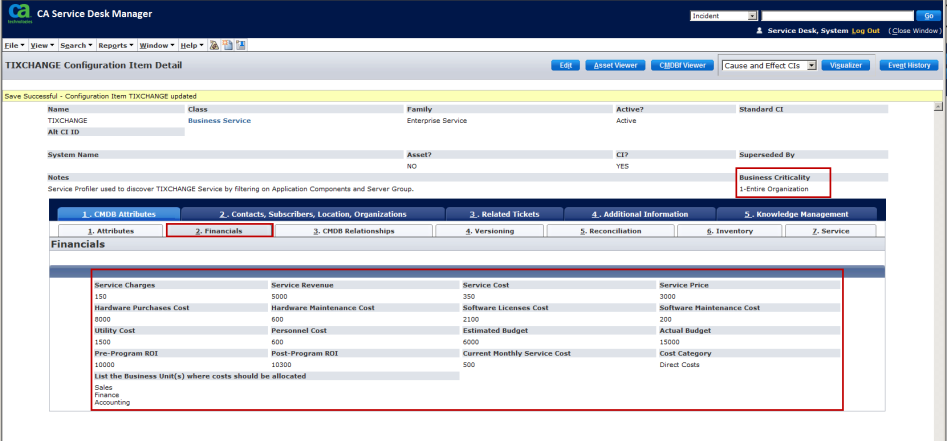Switch to the Related Tickets tab
Viewport: 947px width, 441px height.
504,214
